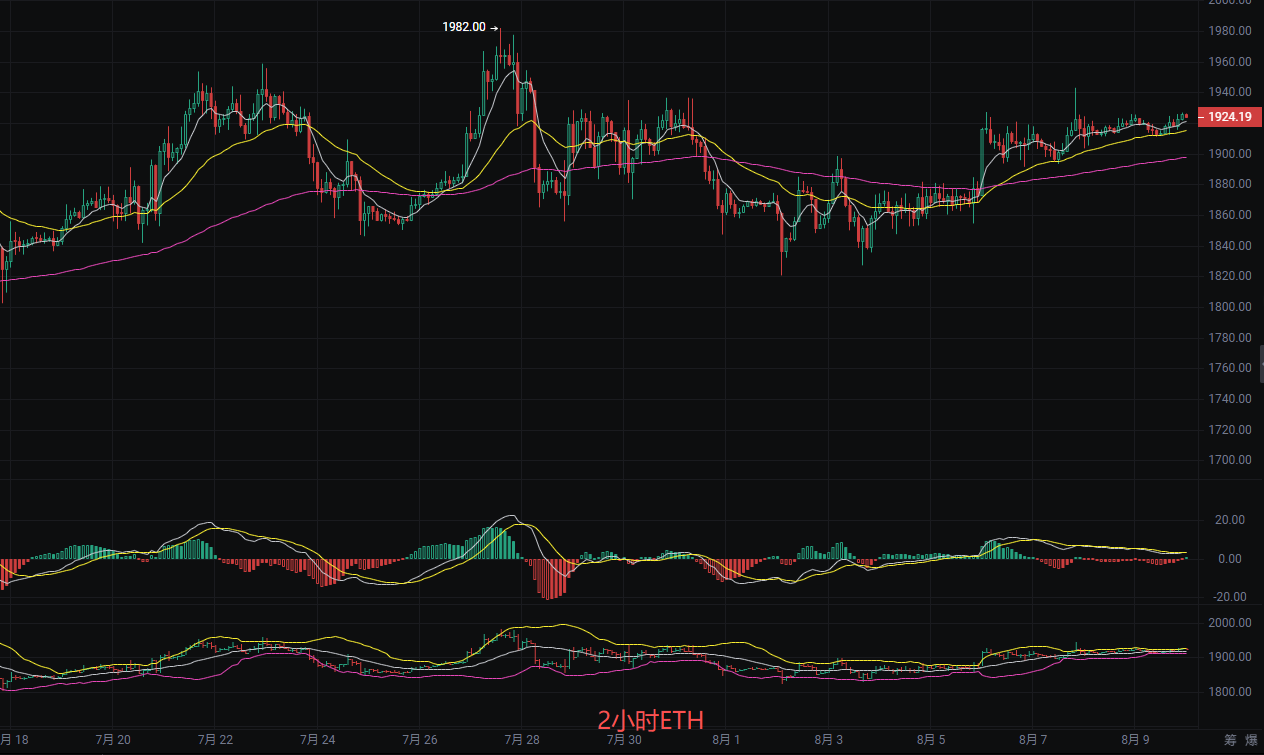Click the 7月 30 date label

(624, 740)
